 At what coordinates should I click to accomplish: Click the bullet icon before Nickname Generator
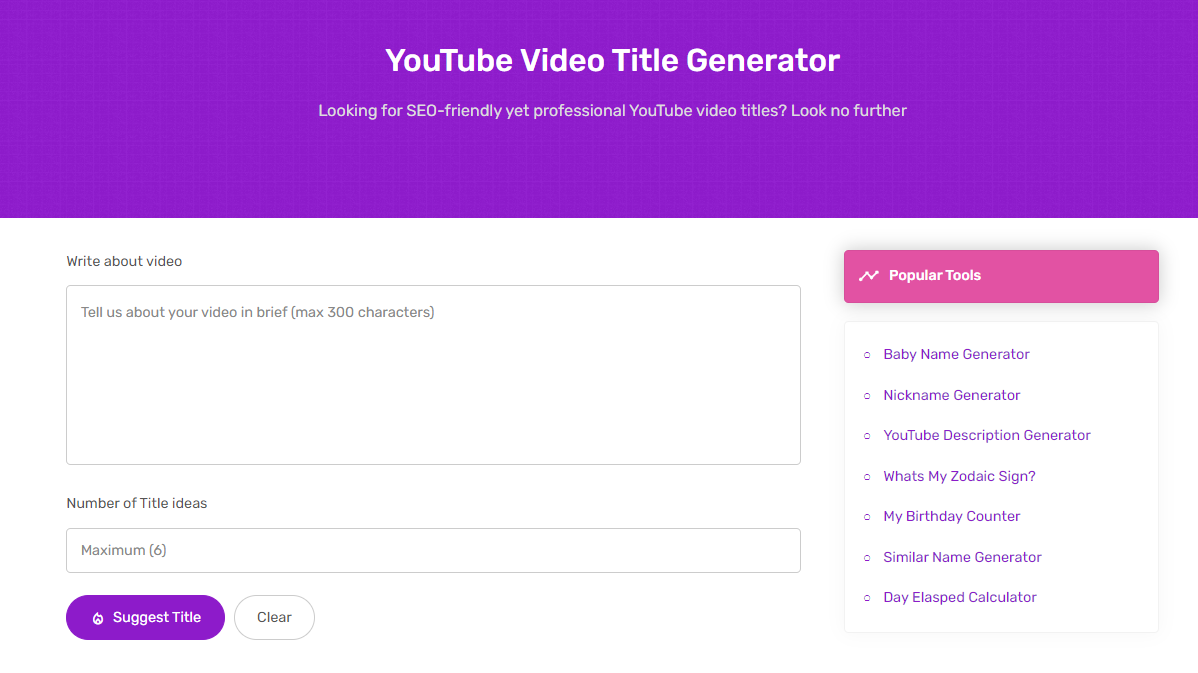click(x=867, y=395)
